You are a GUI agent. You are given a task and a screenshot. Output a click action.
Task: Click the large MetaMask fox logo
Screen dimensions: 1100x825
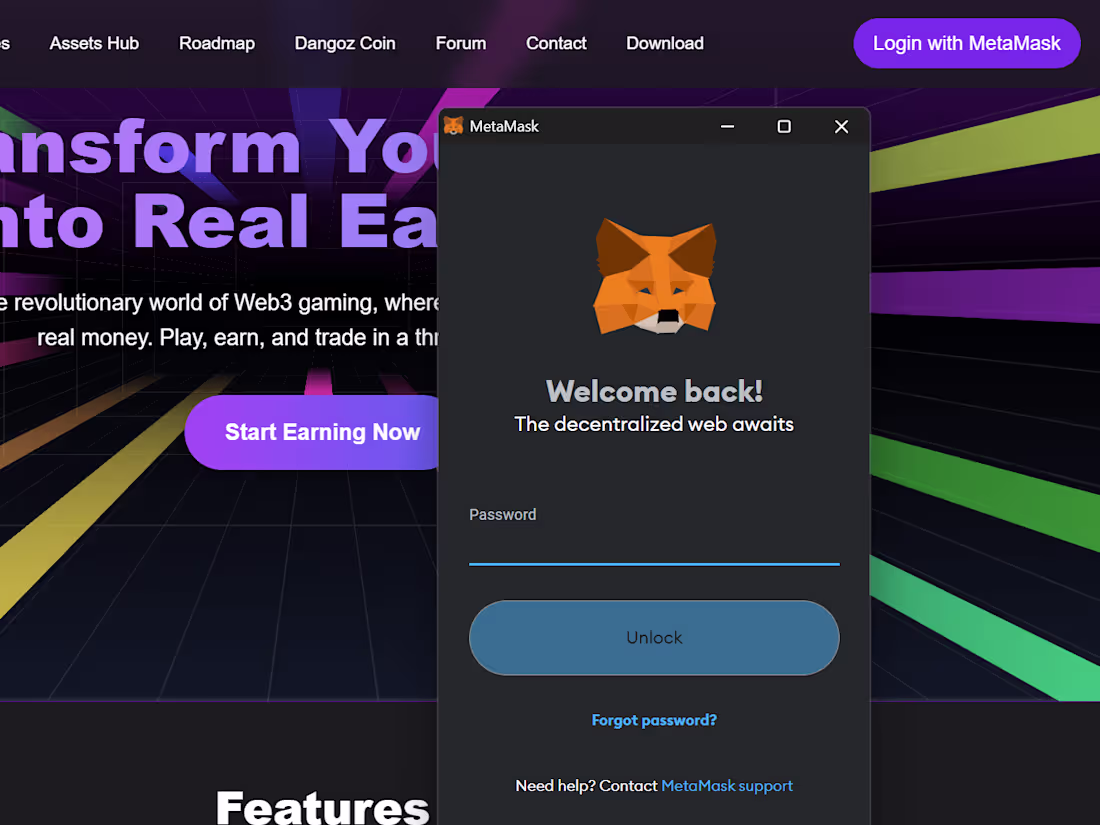tap(654, 277)
